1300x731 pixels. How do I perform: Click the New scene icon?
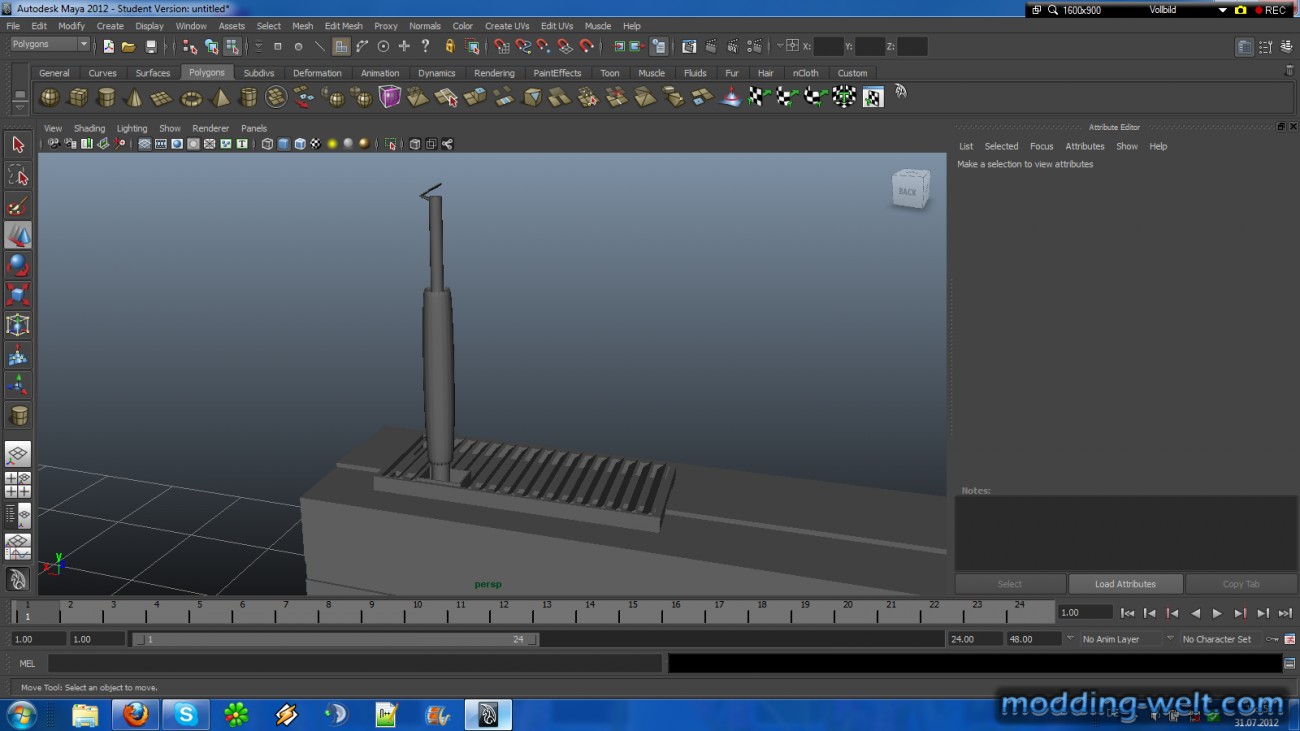coord(108,46)
